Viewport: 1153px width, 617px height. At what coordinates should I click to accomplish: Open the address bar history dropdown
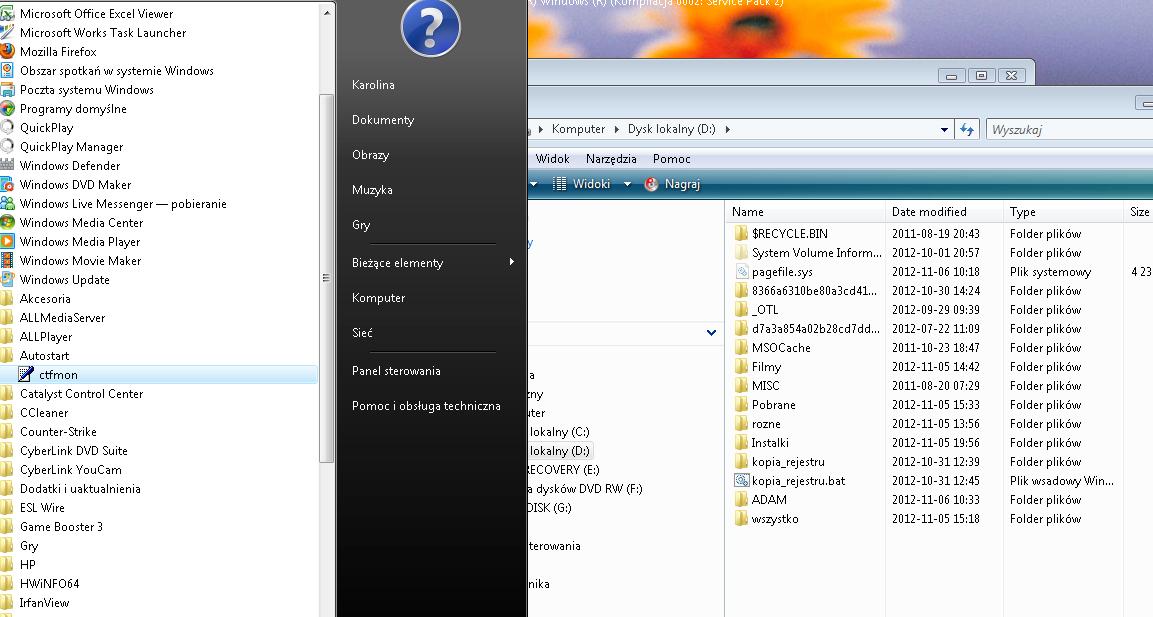(944, 129)
